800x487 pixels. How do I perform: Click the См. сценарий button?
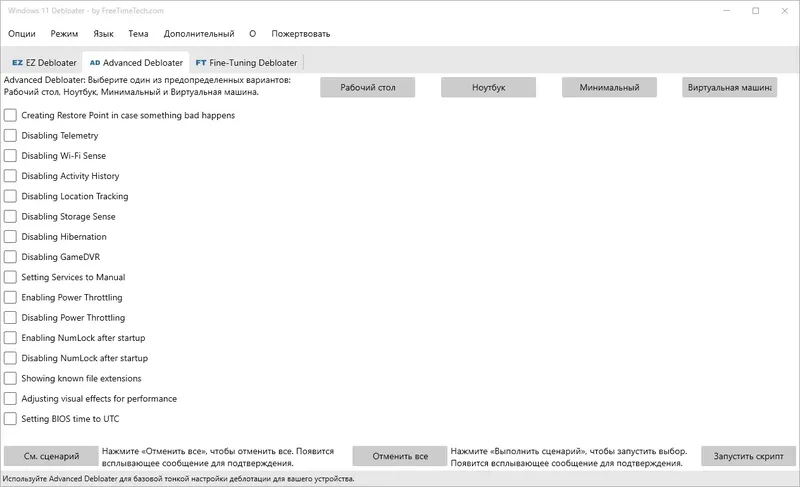(x=51, y=456)
